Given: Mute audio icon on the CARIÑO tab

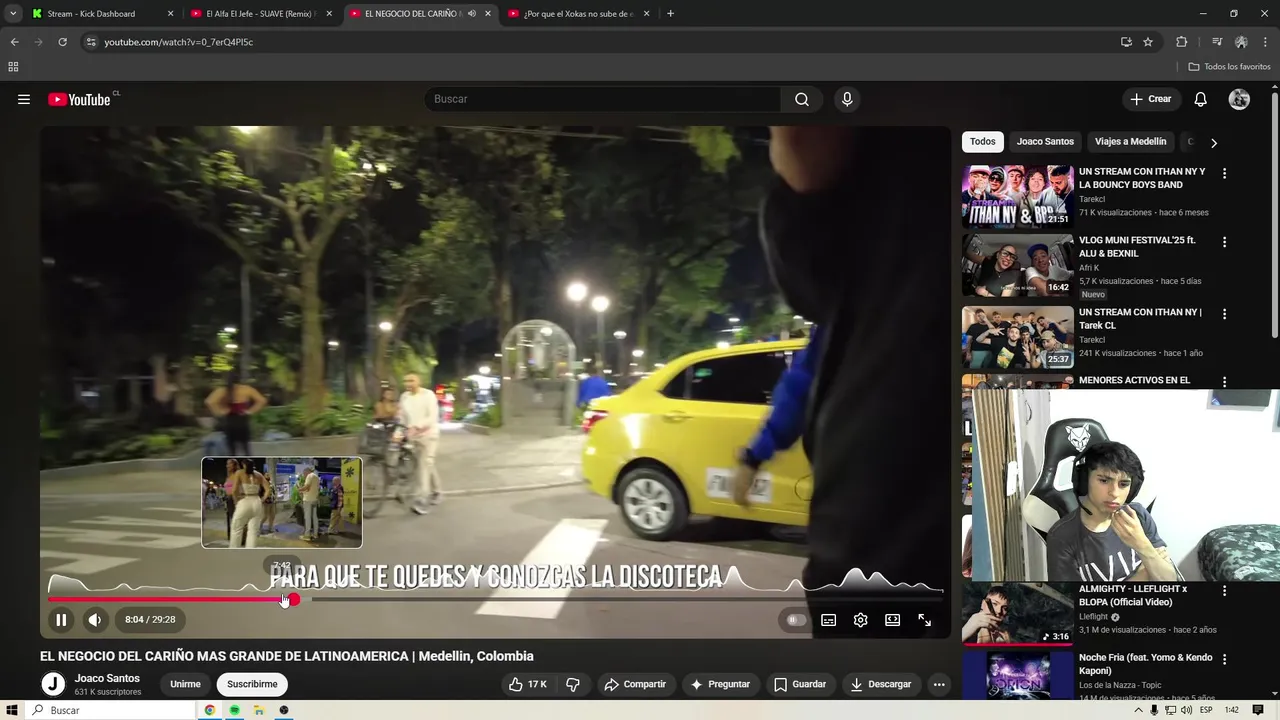Looking at the screenshot, I should (x=471, y=14).
